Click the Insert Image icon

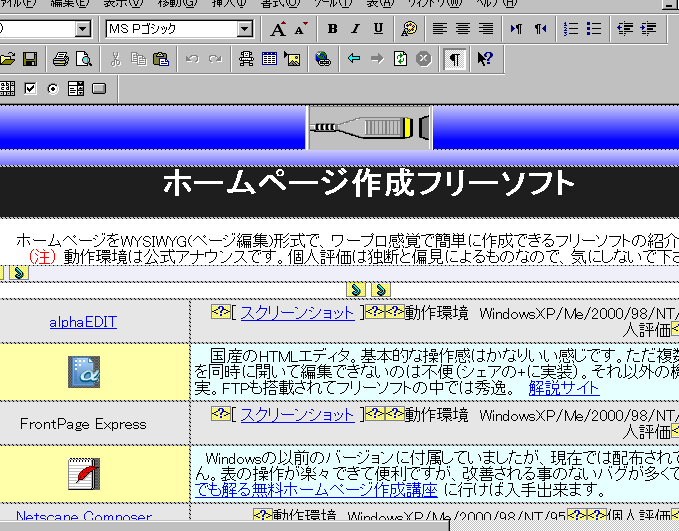(292, 59)
